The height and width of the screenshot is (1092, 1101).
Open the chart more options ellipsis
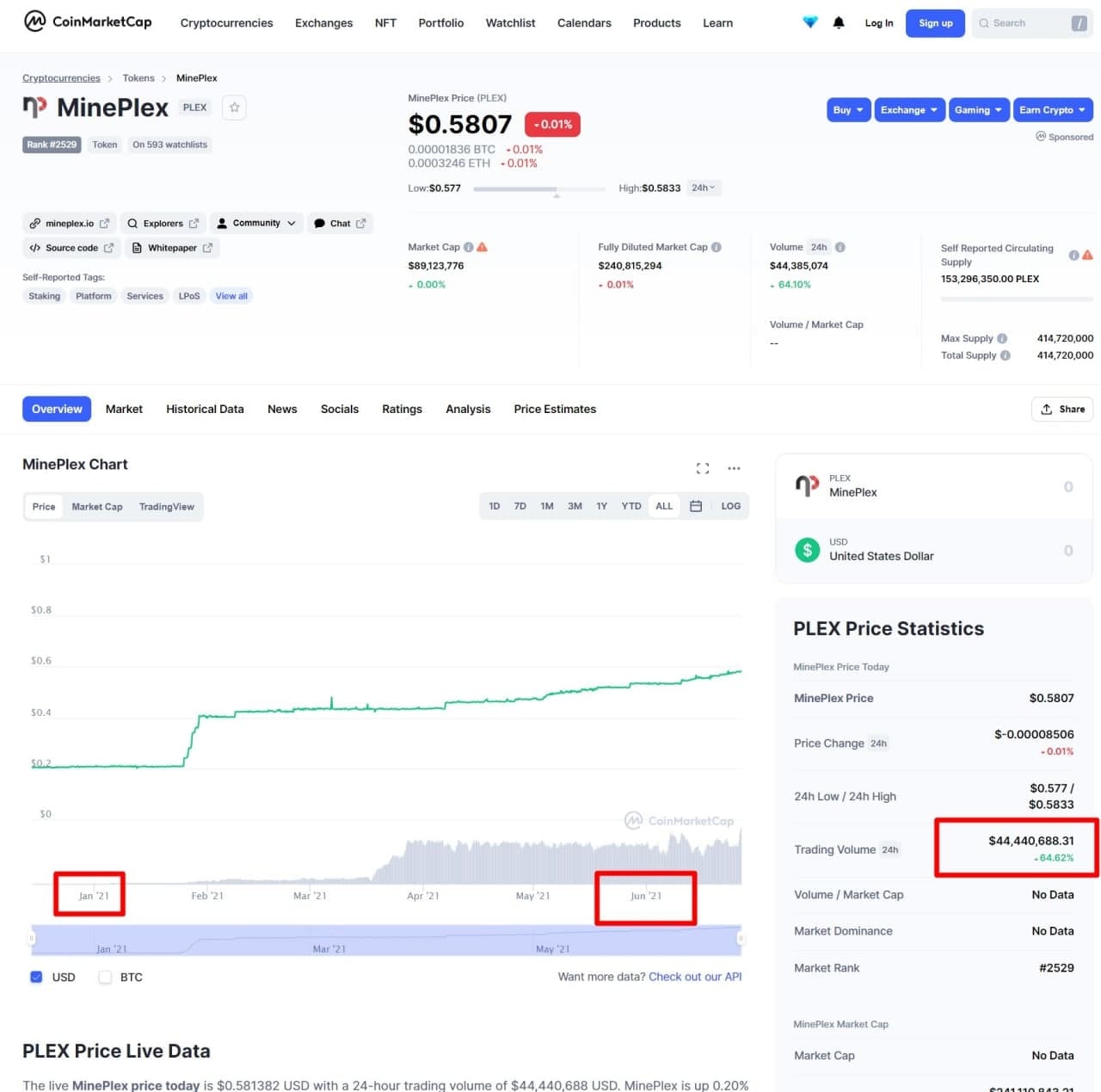734,468
